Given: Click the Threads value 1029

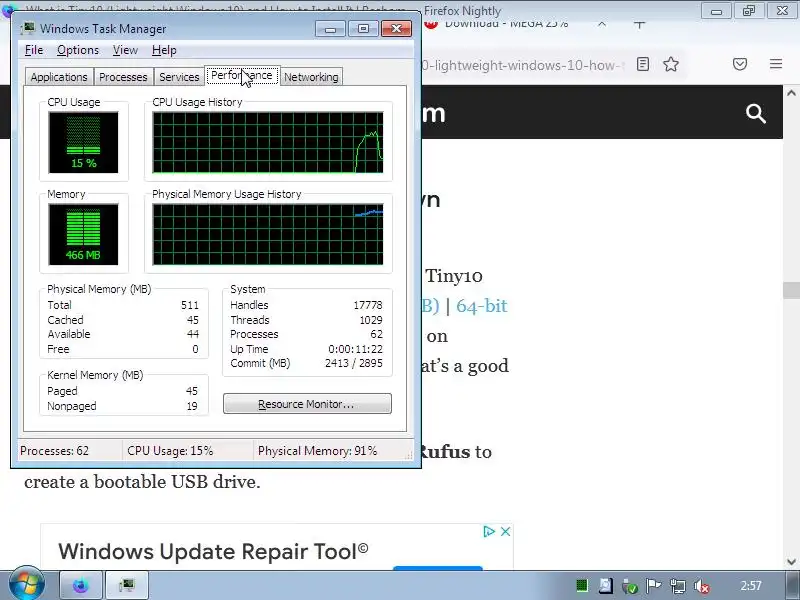Looking at the screenshot, I should point(370,320).
